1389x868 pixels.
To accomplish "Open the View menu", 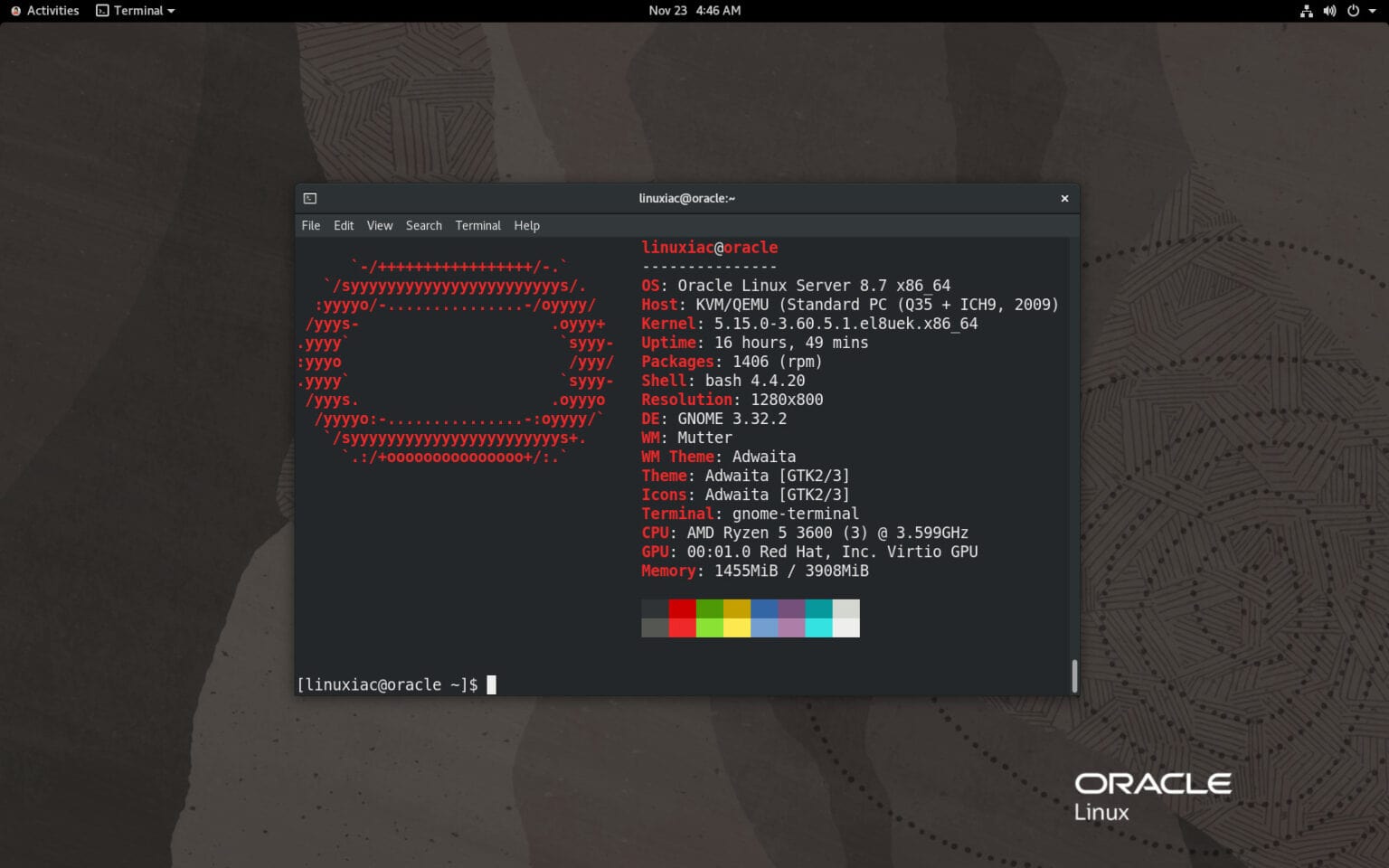I will click(379, 225).
